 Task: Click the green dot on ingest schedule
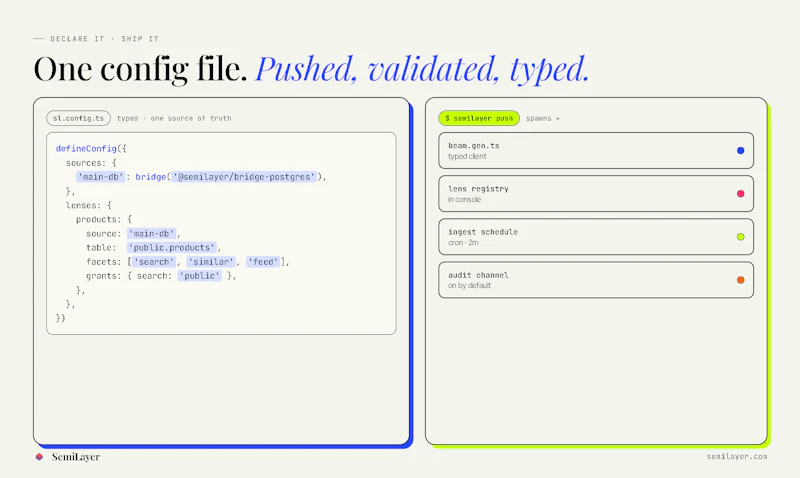click(x=740, y=237)
